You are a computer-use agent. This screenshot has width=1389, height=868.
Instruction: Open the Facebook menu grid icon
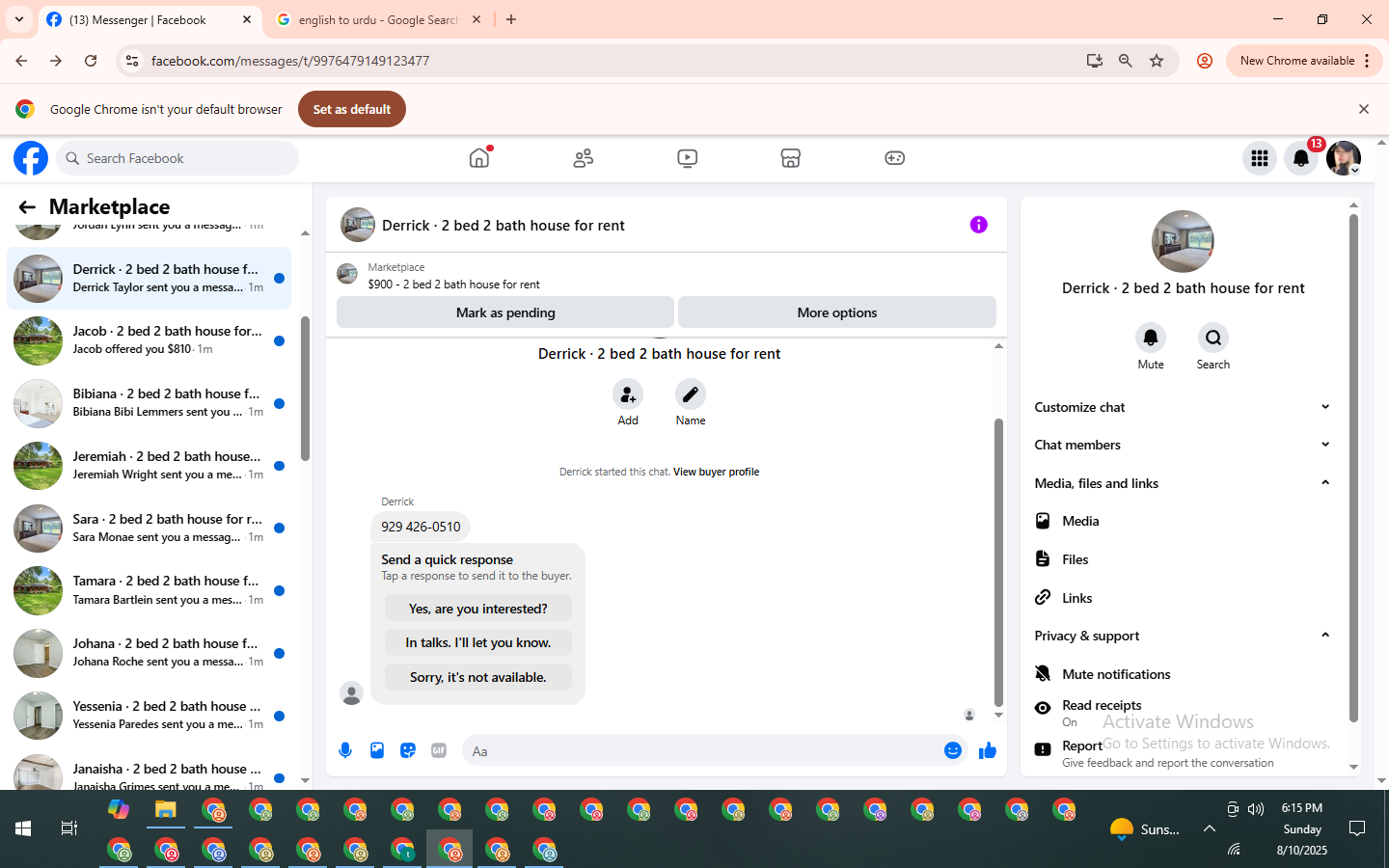click(x=1260, y=158)
